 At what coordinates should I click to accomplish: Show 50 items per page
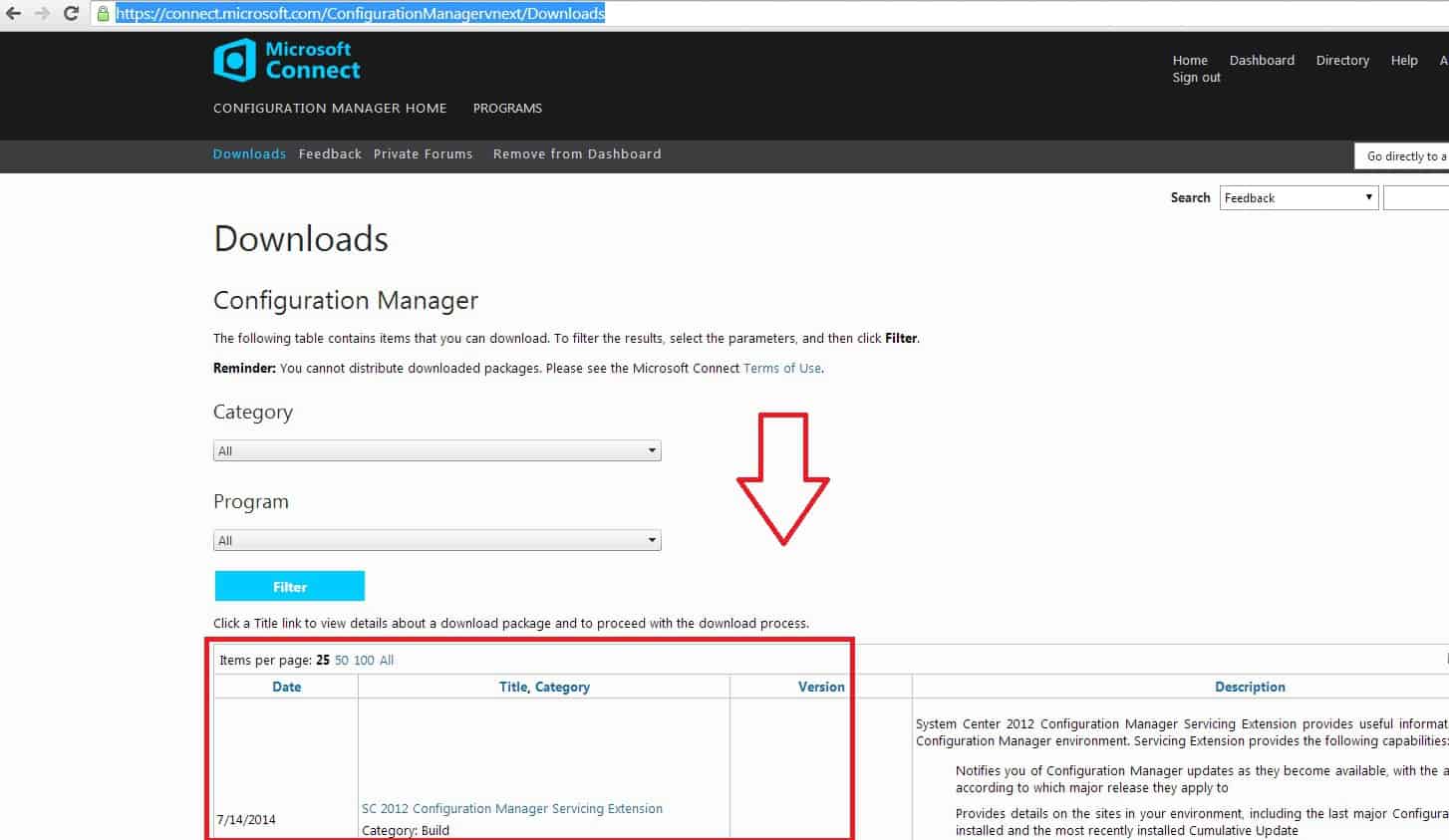(342, 660)
